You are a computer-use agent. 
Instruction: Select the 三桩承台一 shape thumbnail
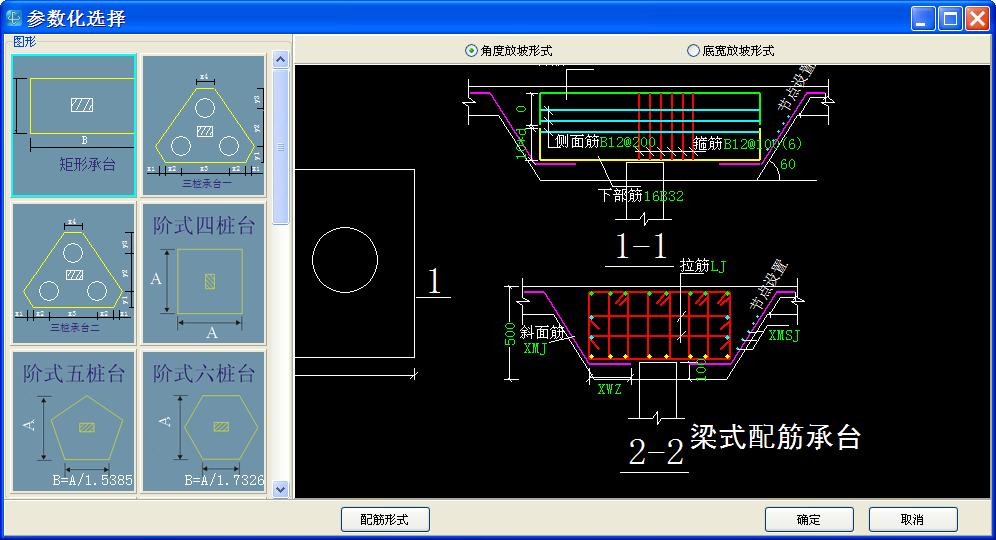(204, 125)
